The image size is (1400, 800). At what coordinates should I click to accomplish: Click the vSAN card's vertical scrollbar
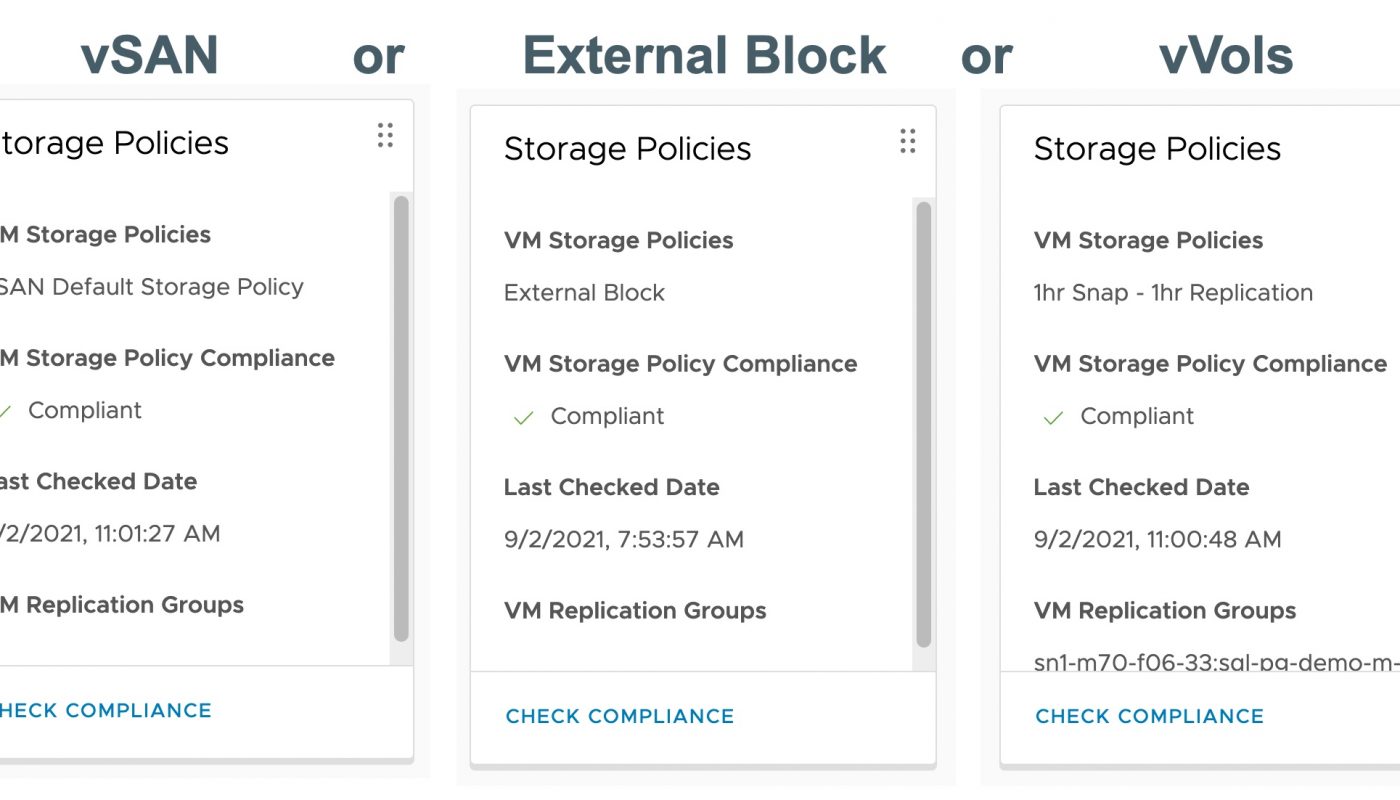(401, 418)
